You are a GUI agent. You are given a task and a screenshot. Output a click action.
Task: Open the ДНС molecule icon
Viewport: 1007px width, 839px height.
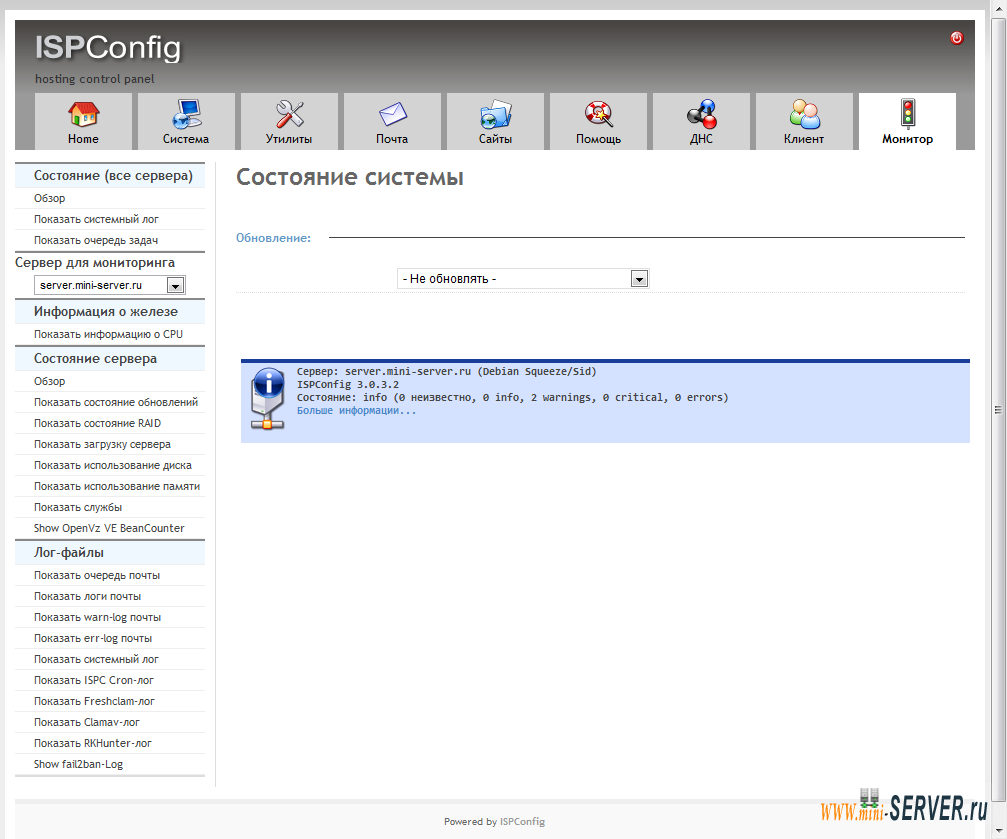coord(701,114)
